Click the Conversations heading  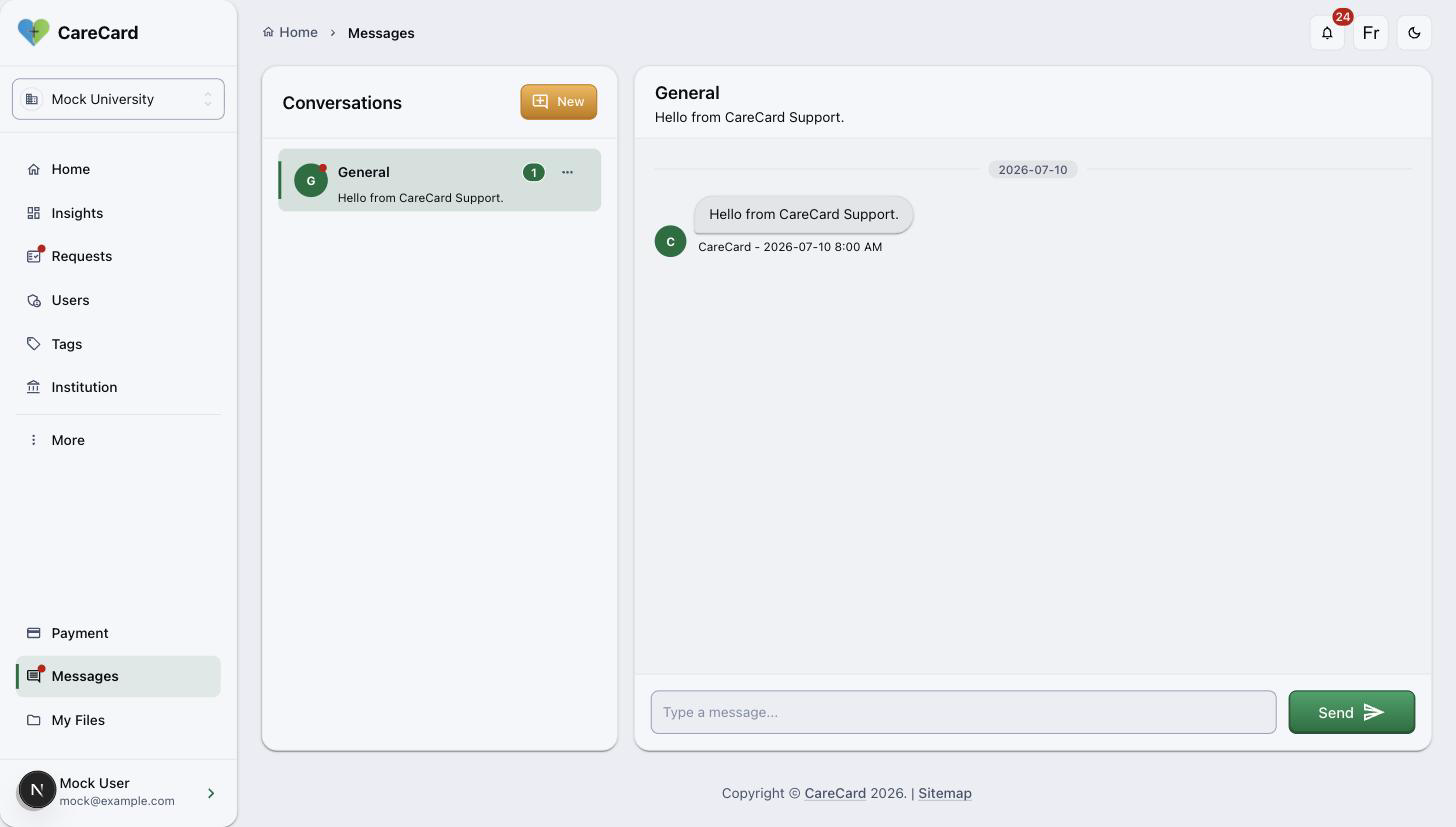pos(342,103)
